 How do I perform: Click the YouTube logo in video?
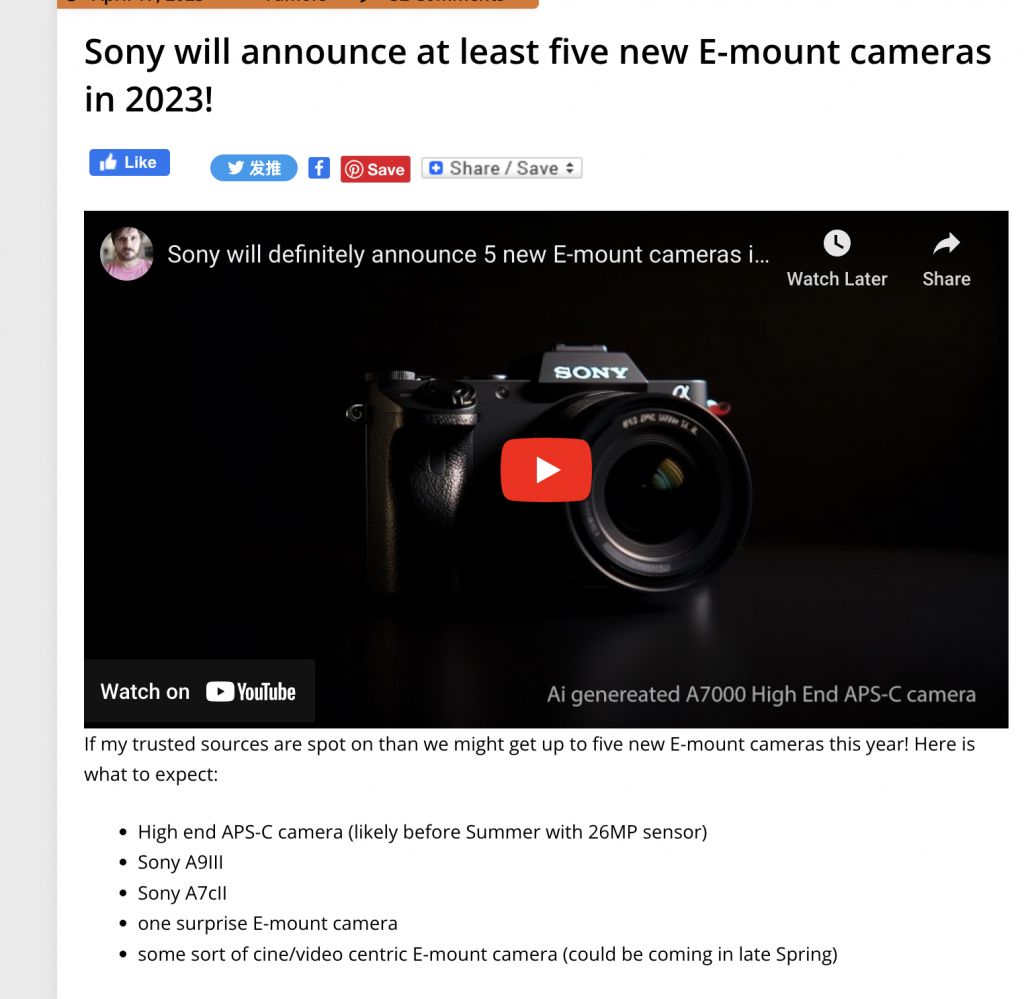click(x=251, y=691)
